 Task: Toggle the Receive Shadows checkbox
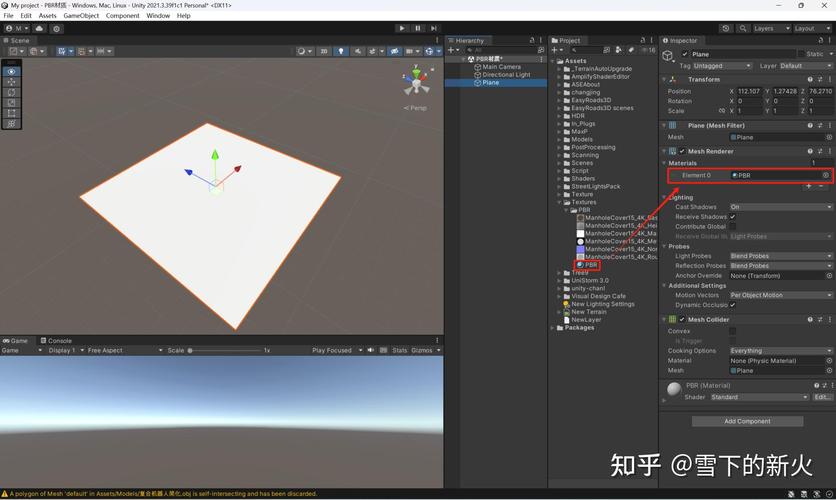(x=733, y=216)
